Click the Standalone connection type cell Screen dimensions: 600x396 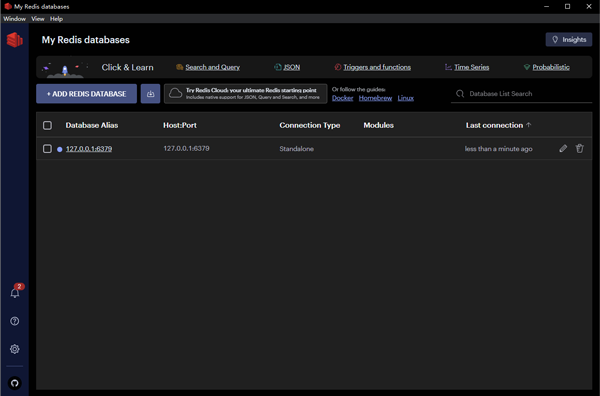coord(297,149)
